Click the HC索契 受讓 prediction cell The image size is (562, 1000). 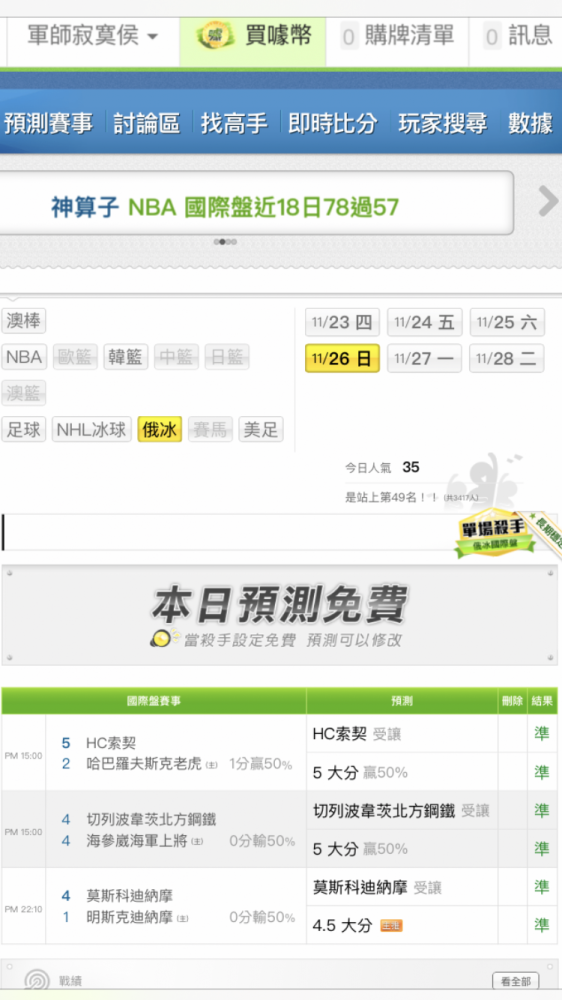click(402, 734)
